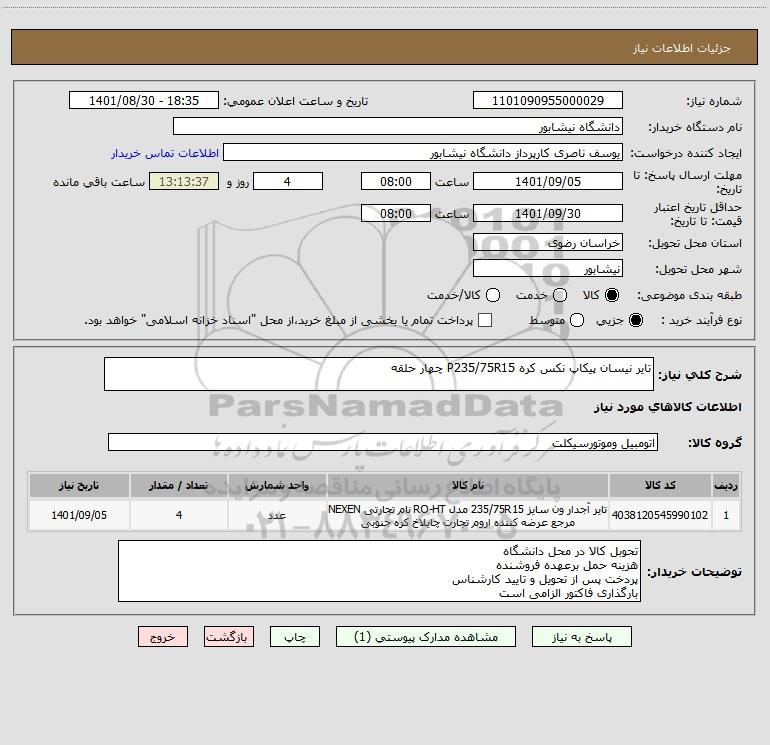This screenshot has width=770, height=745.
Task: Click row number 1 cell
Action: click(x=726, y=515)
